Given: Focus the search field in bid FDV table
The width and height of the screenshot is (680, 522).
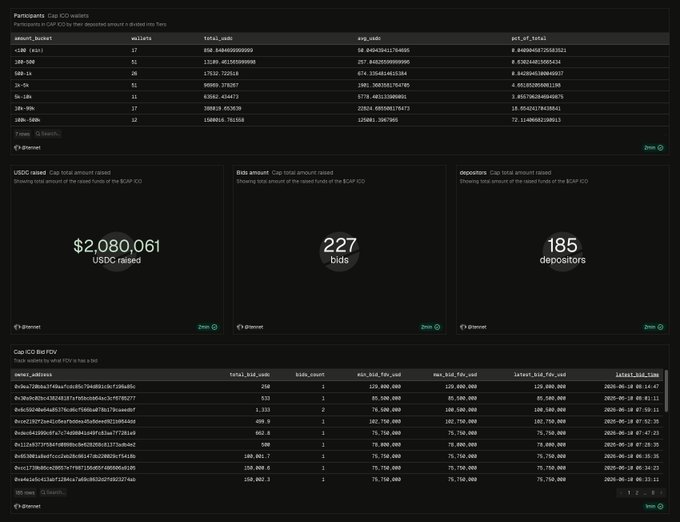Looking at the screenshot, I should coord(53,493).
